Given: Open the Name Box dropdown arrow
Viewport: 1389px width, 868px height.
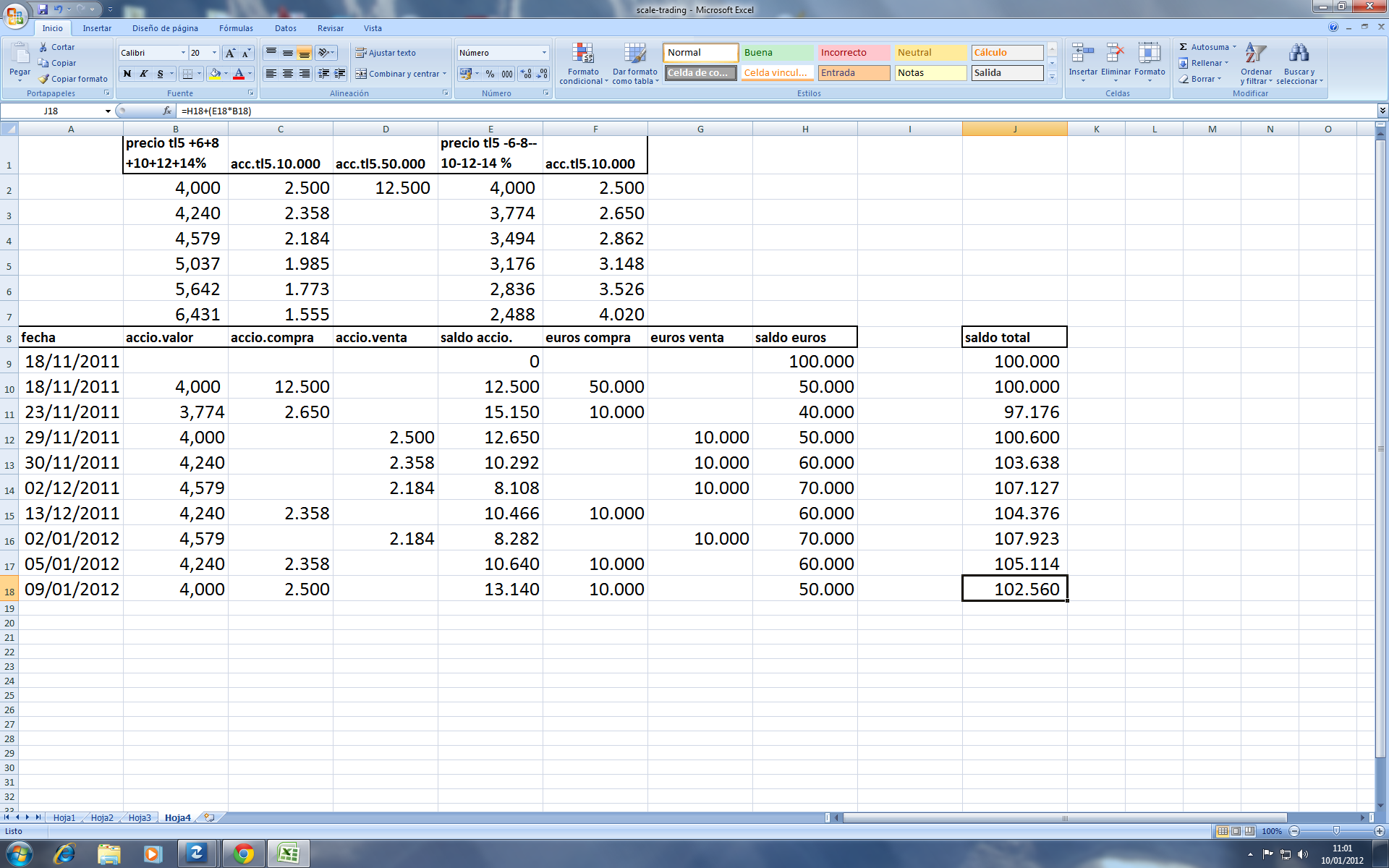Looking at the screenshot, I should [x=108, y=111].
